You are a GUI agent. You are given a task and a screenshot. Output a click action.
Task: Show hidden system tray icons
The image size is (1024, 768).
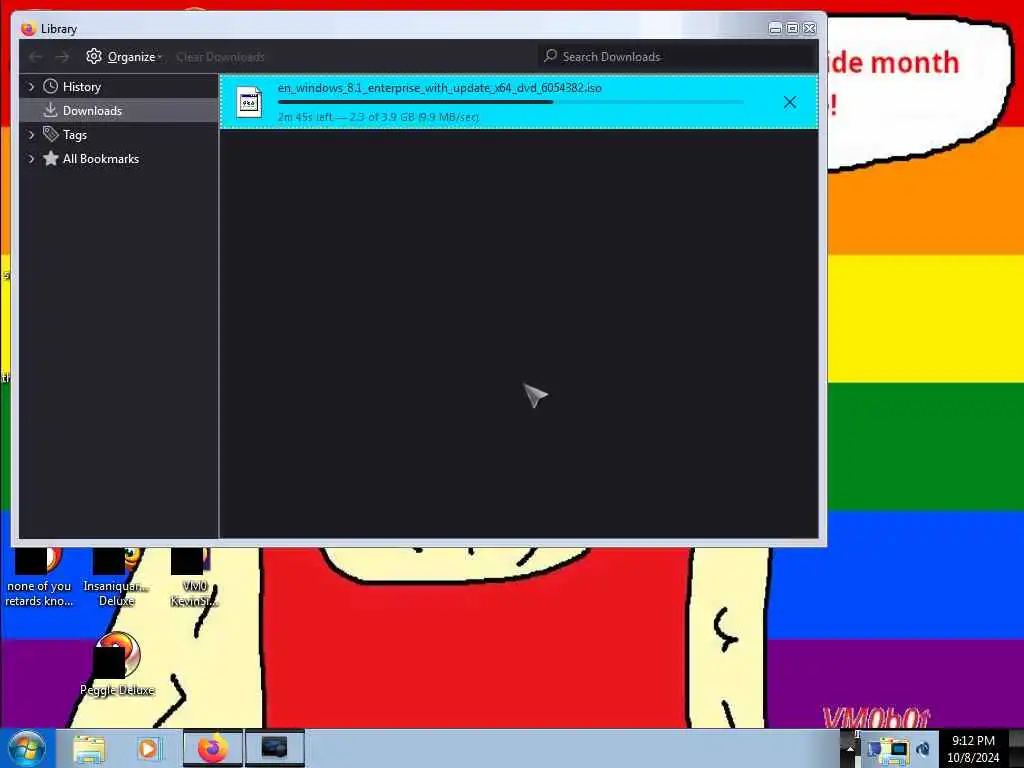tap(850, 748)
